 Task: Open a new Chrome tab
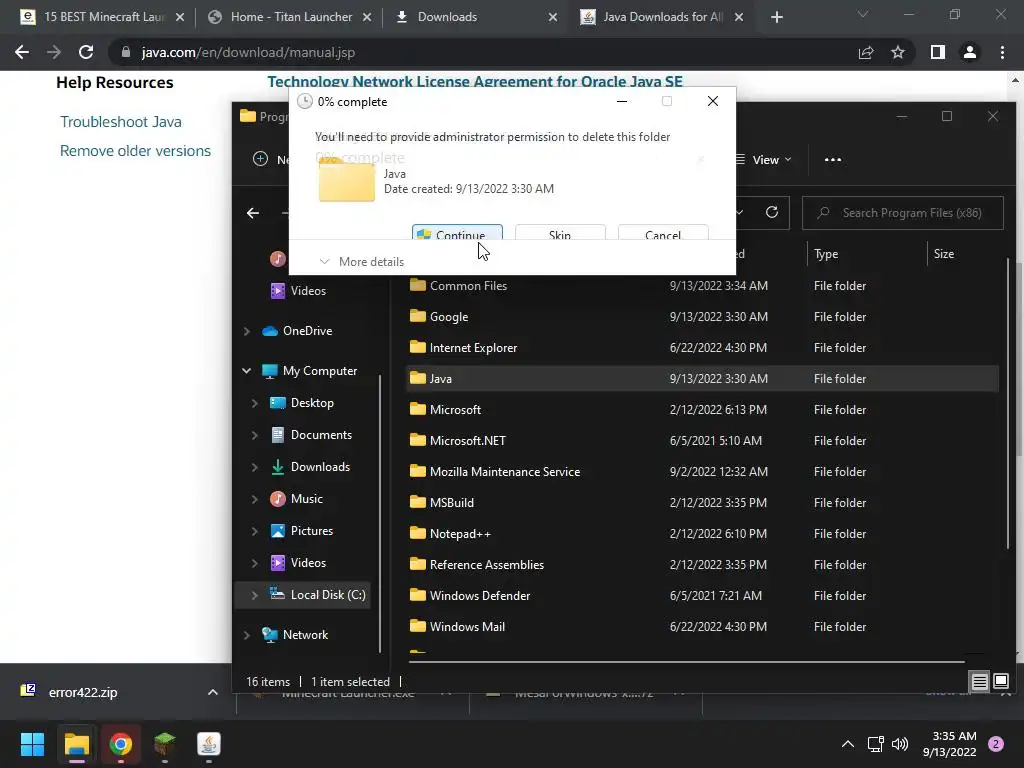pos(776,17)
